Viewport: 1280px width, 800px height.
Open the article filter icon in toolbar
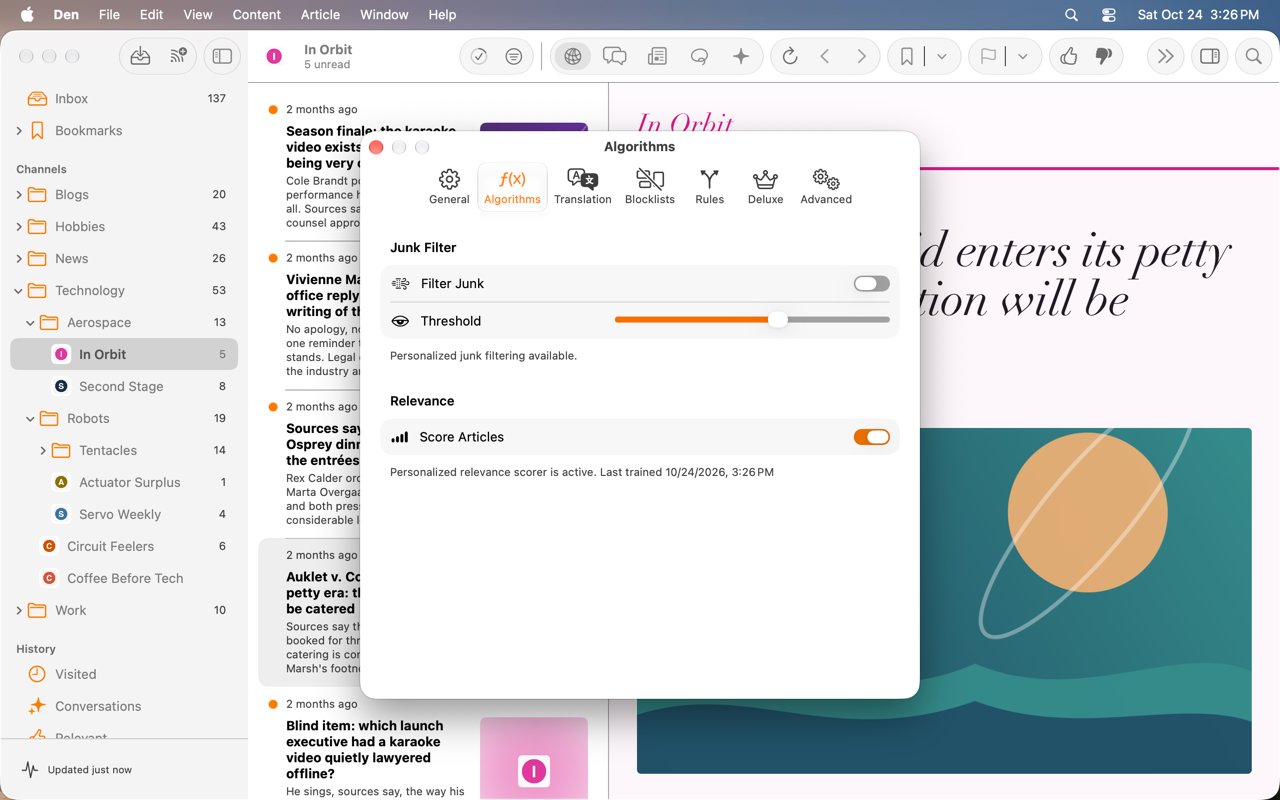[514, 57]
